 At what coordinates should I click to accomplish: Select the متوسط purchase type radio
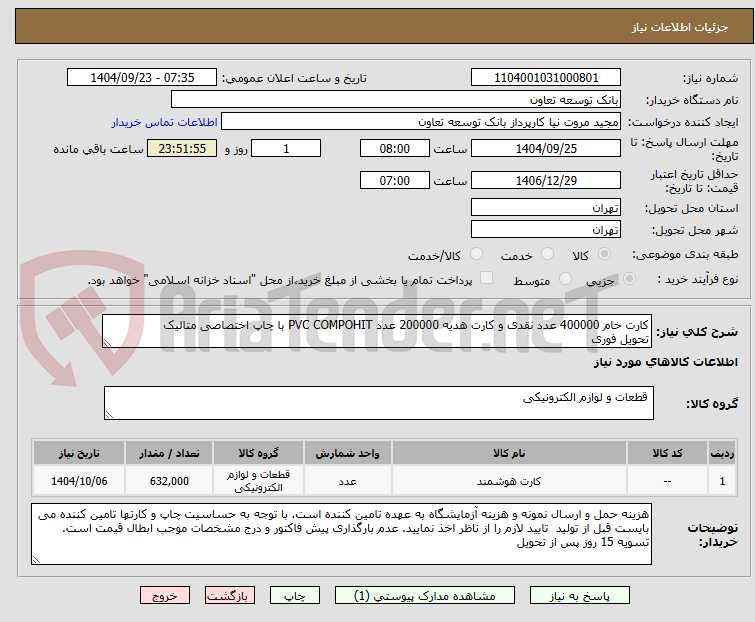[565, 279]
